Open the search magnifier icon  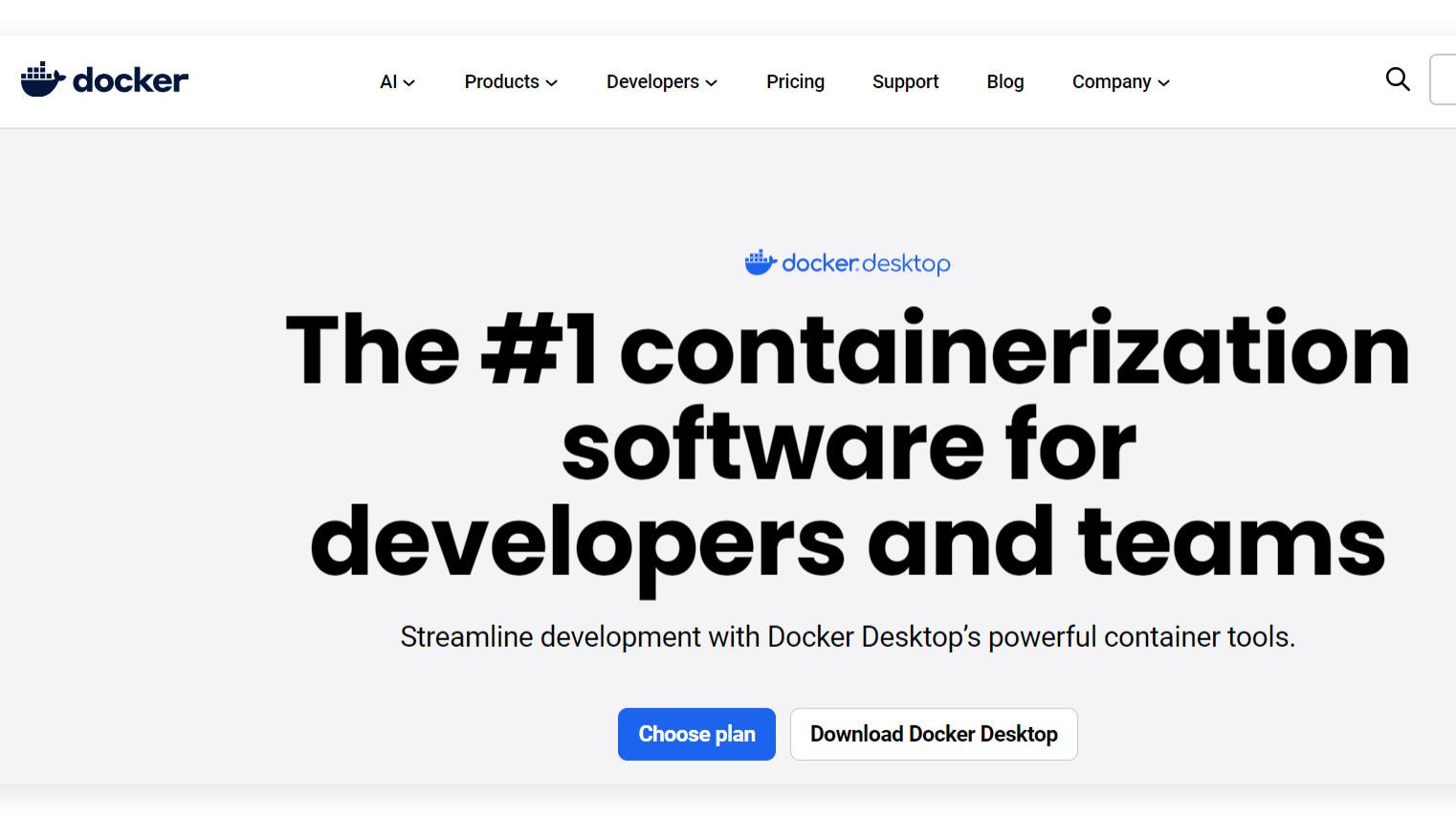tap(1398, 80)
